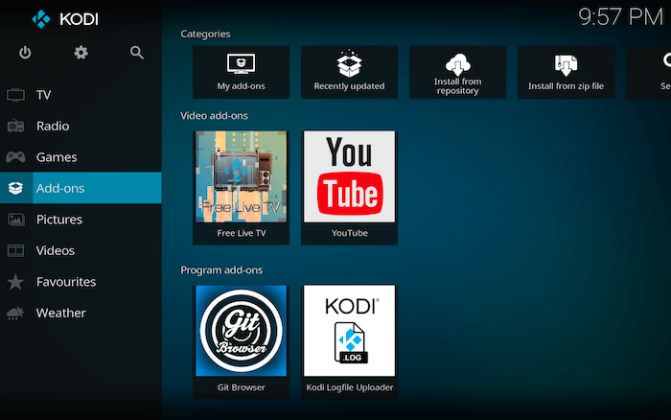Viewport: 671px width, 420px height.
Task: Open the Games section
Action: (x=80, y=157)
